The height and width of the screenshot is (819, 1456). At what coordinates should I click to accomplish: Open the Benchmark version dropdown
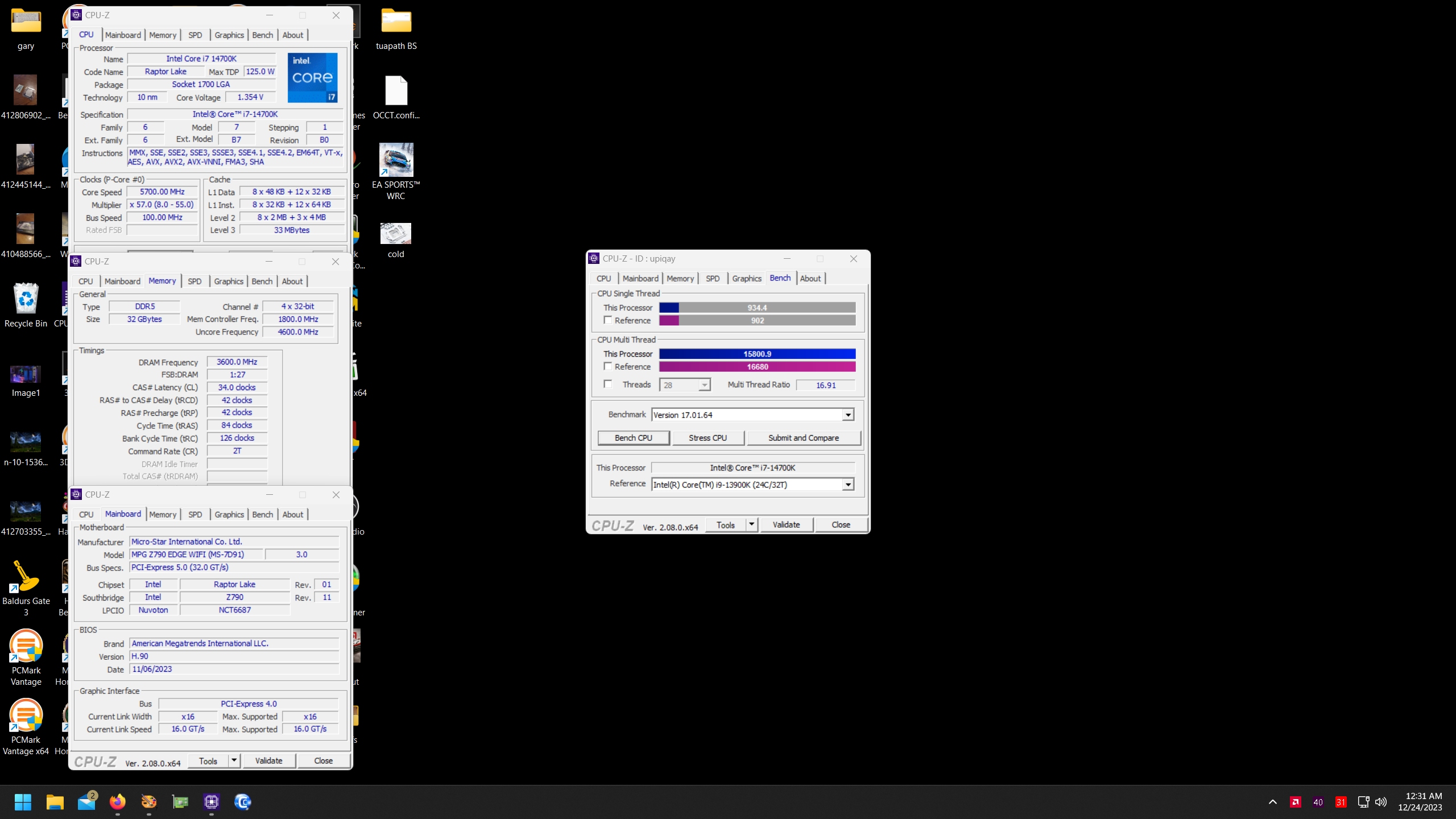coord(848,415)
